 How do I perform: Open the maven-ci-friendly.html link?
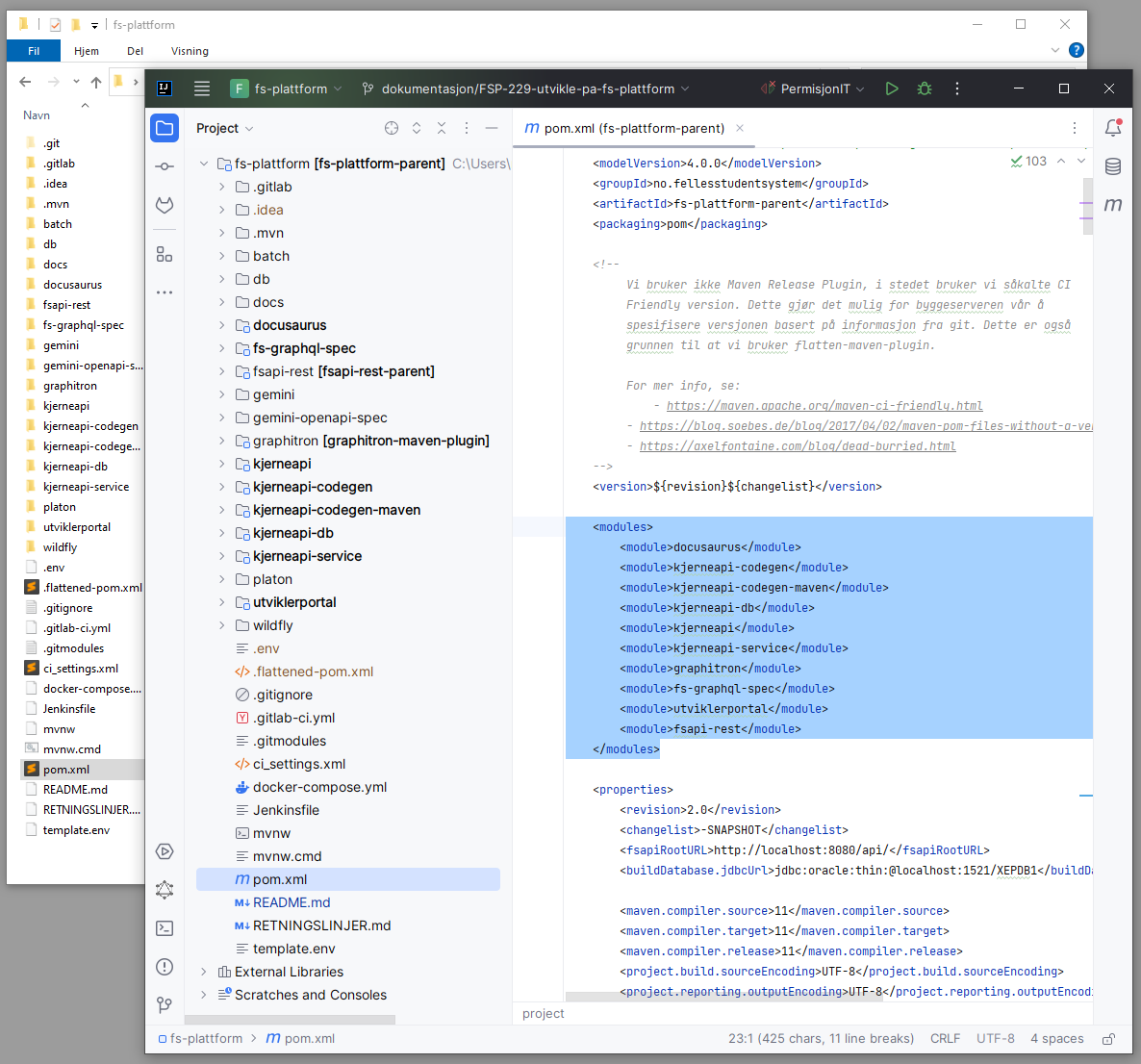pos(824,405)
